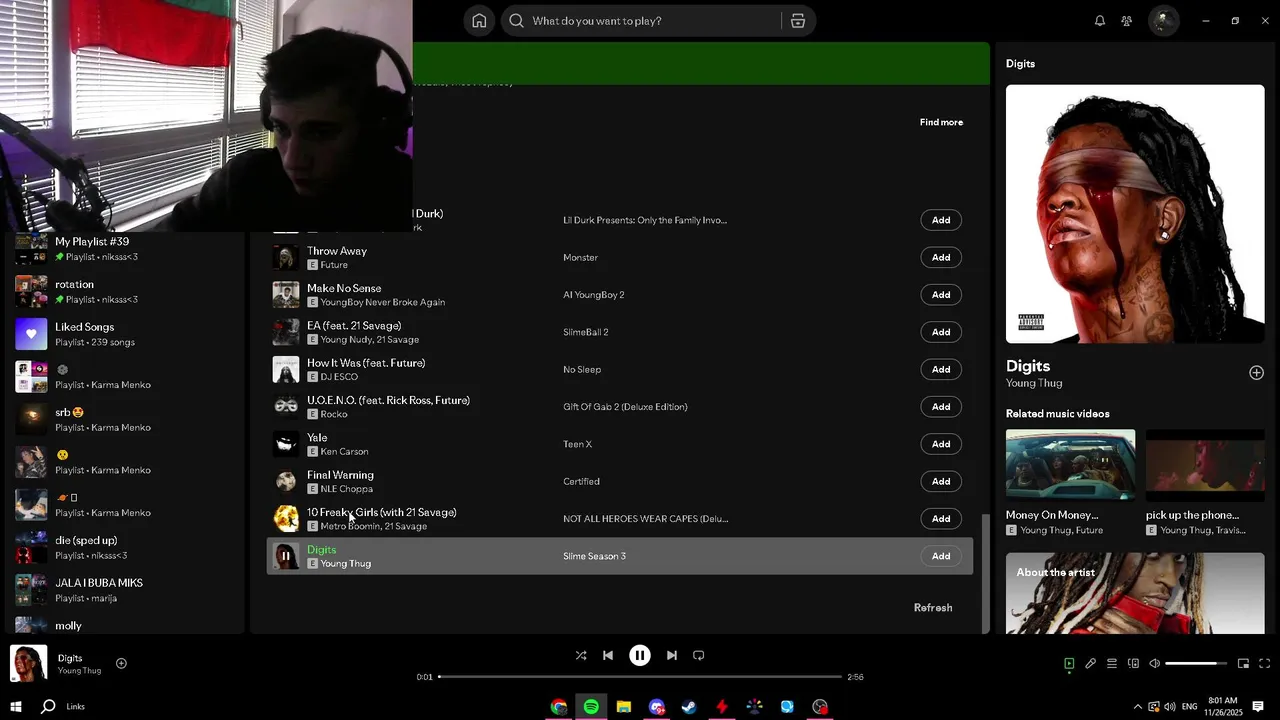Image resolution: width=1280 pixels, height=720 pixels.
Task: Open artist NLE Choppa link
Action: (346, 489)
